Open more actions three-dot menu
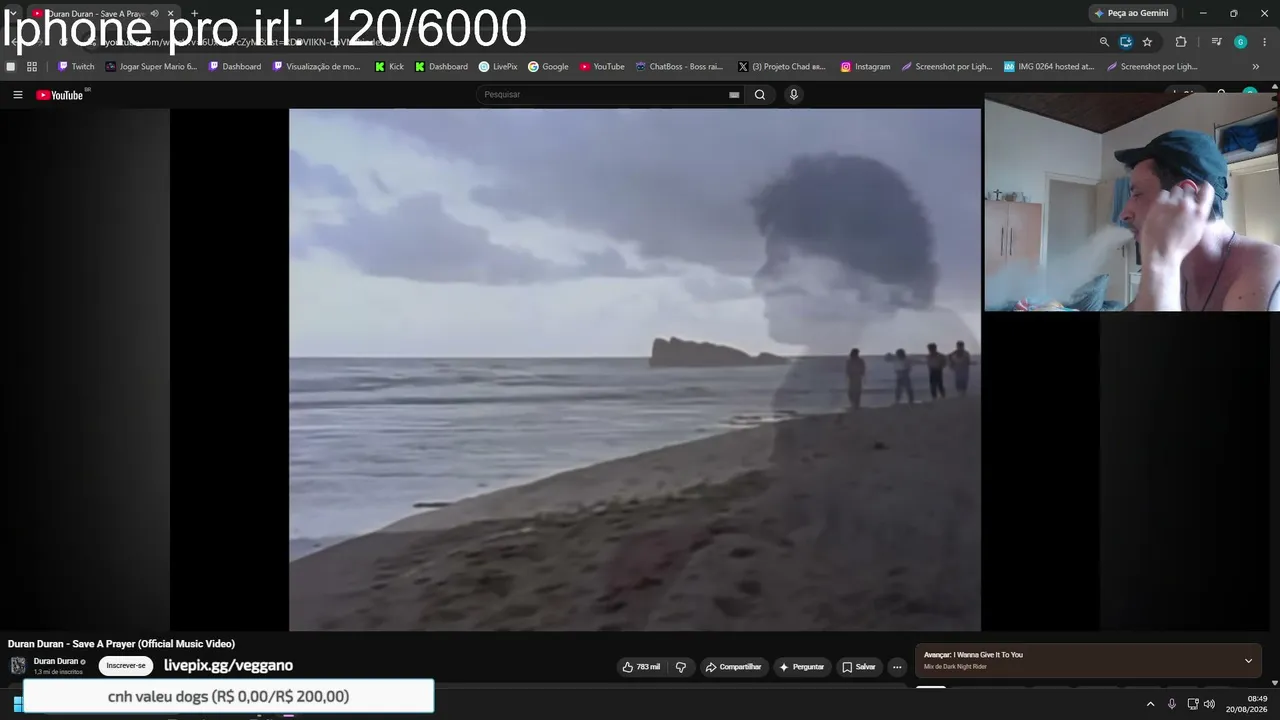This screenshot has height=720, width=1280. tap(897, 667)
